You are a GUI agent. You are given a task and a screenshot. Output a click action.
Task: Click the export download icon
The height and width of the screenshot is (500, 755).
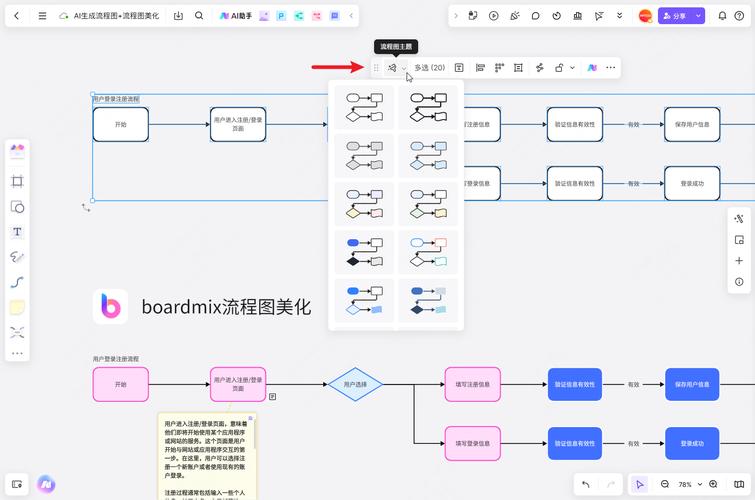(178, 16)
